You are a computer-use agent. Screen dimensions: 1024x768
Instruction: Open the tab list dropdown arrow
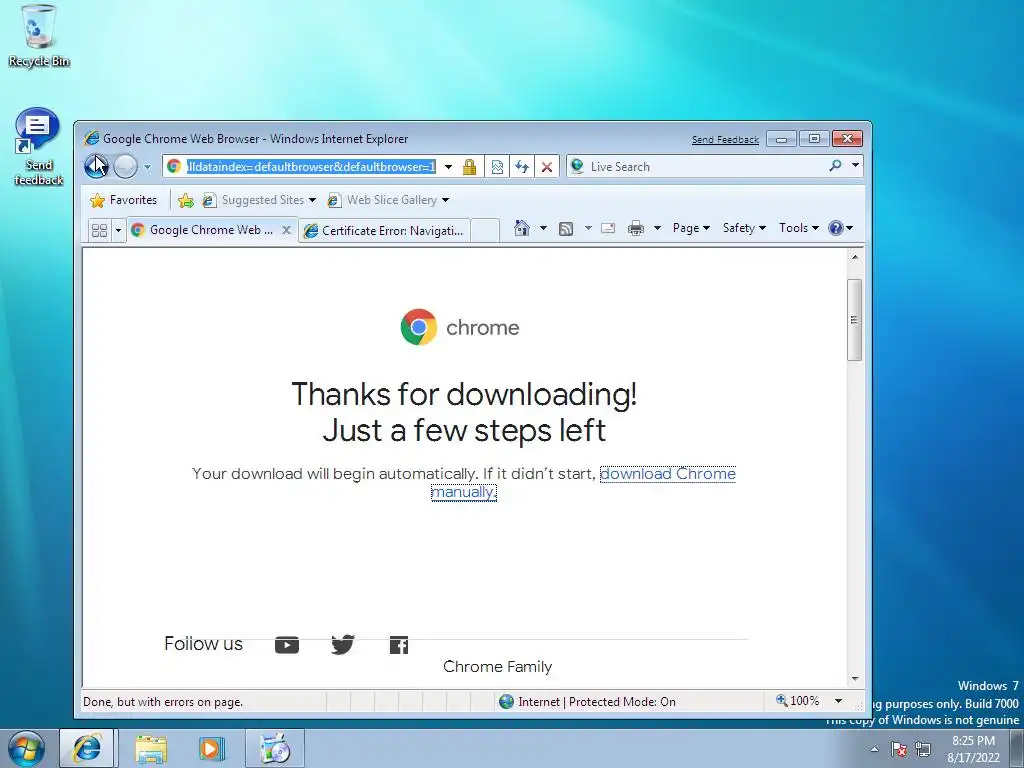tap(118, 230)
